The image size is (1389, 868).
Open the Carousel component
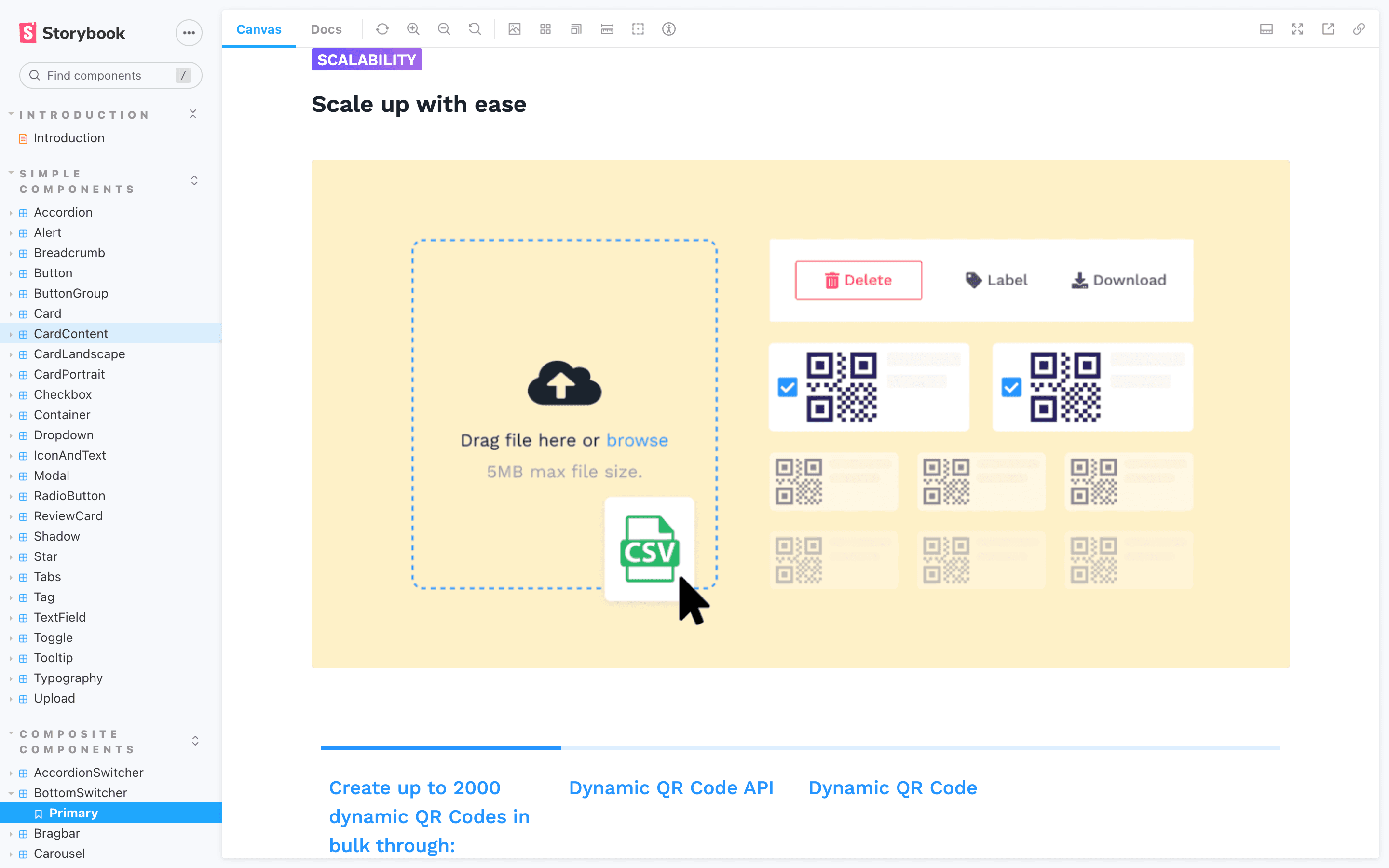click(x=59, y=854)
